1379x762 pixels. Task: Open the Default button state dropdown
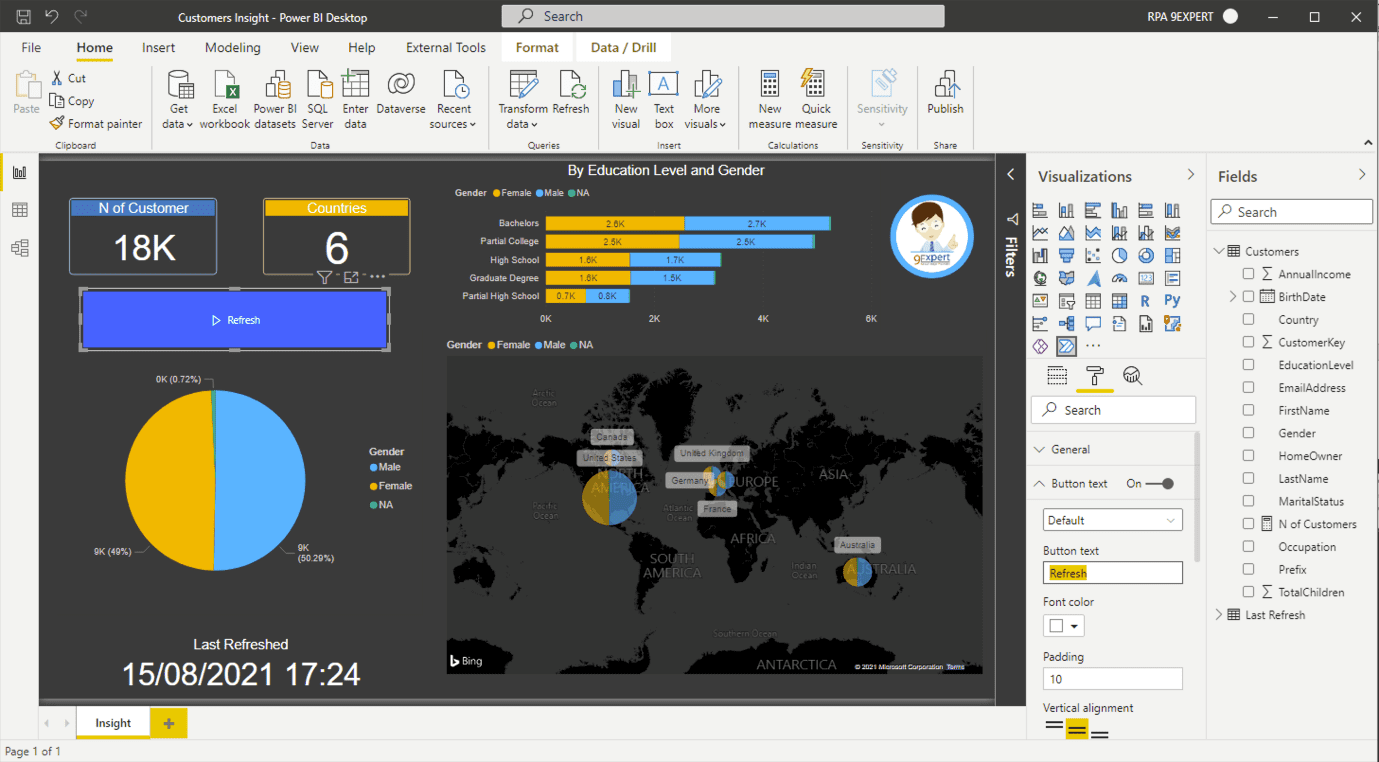click(1112, 519)
